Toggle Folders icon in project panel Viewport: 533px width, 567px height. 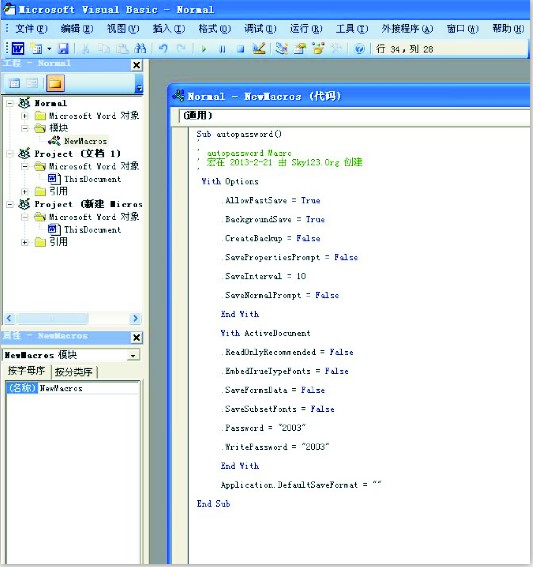point(55,83)
